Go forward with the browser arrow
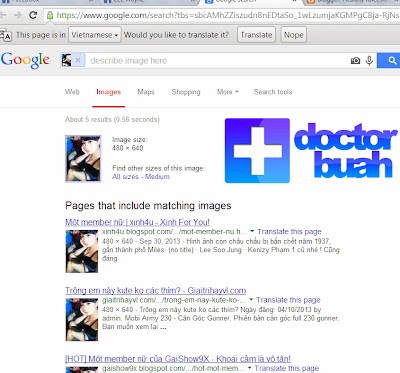The height and width of the screenshot is (373, 400). pos(17,15)
